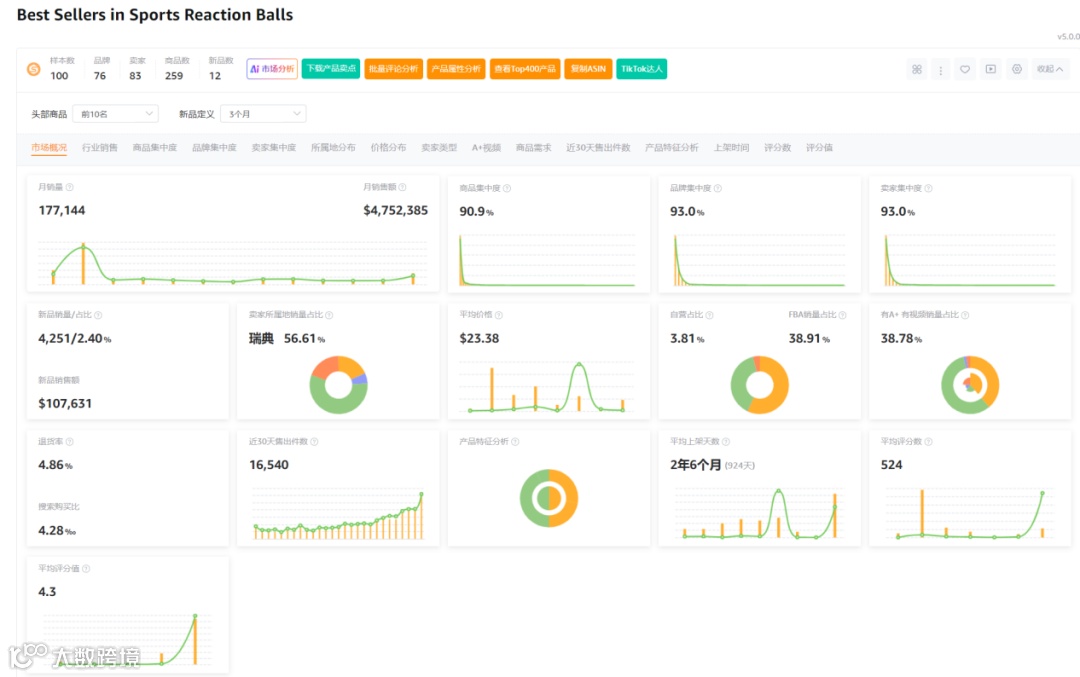The width and height of the screenshot is (1080, 677).
Task: Click the vertical more-options dots icon
Action: [940, 69]
